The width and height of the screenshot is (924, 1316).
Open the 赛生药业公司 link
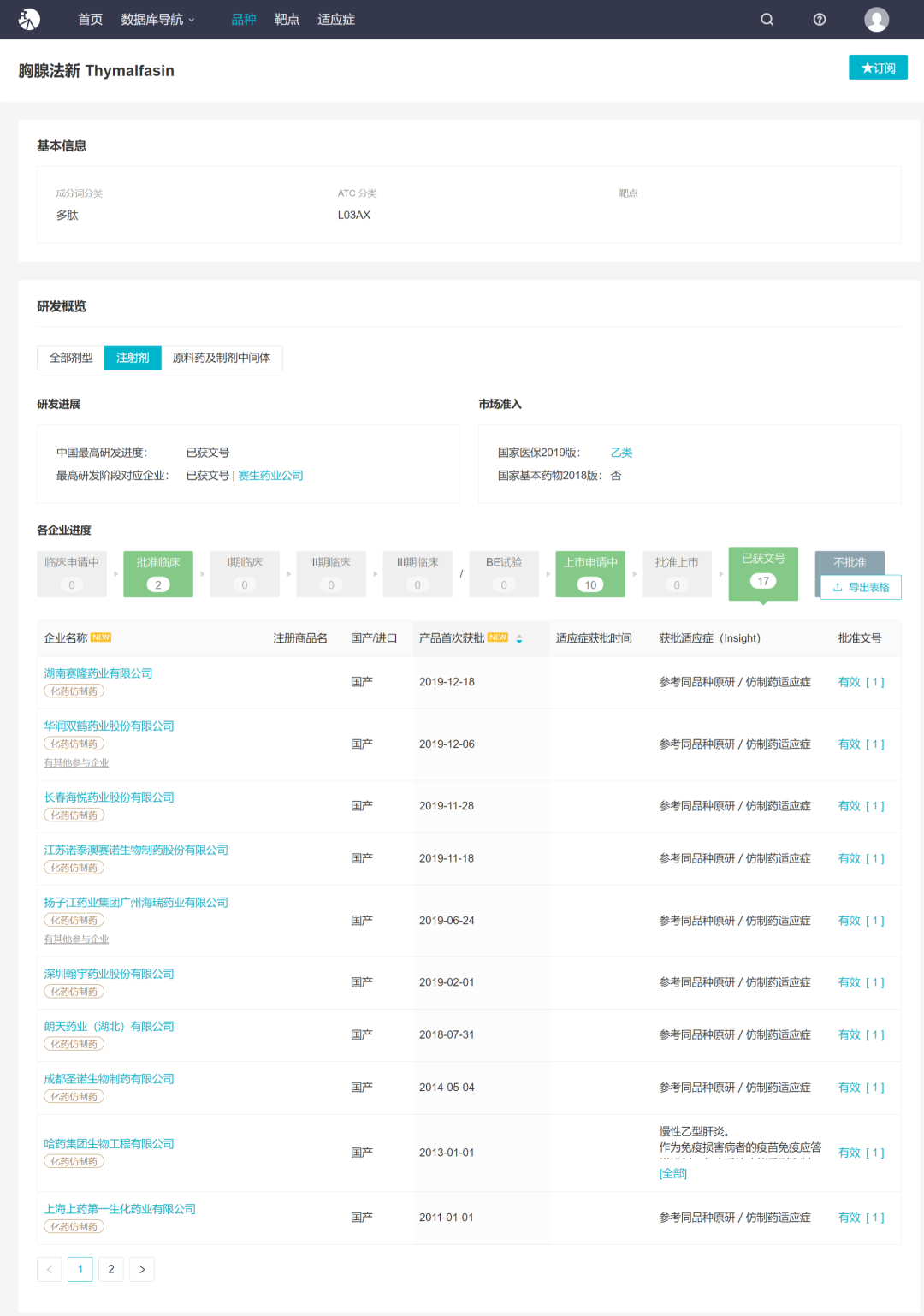(x=271, y=476)
